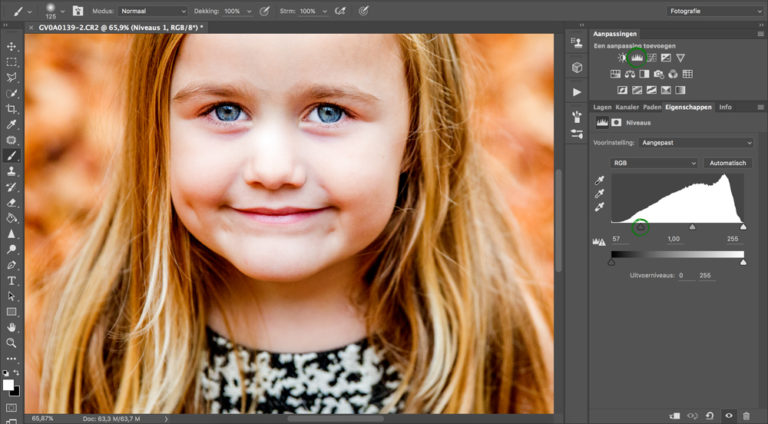Add a Brightness/Contrast adjustment
Image resolution: width=768 pixels, height=424 pixels.
tap(622, 58)
